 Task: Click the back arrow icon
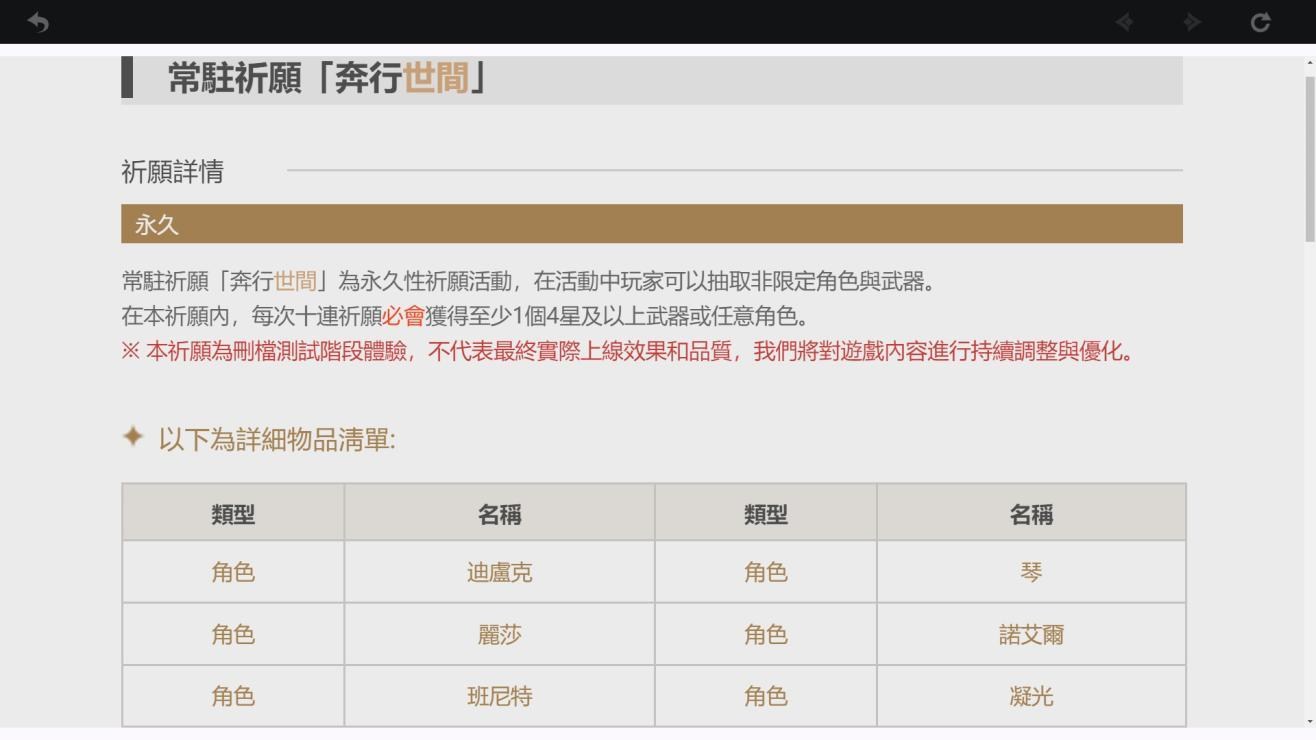click(38, 22)
